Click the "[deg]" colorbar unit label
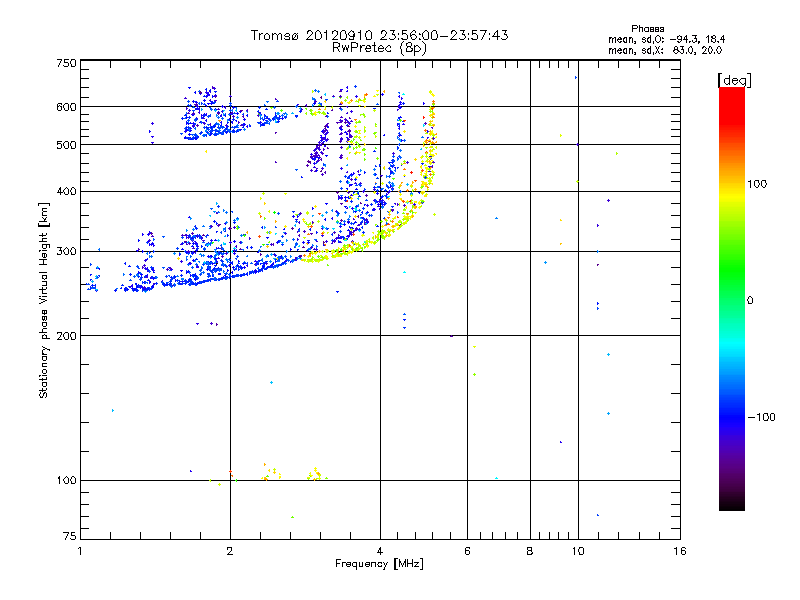This screenshot has height=600, width=800. (x=734, y=80)
